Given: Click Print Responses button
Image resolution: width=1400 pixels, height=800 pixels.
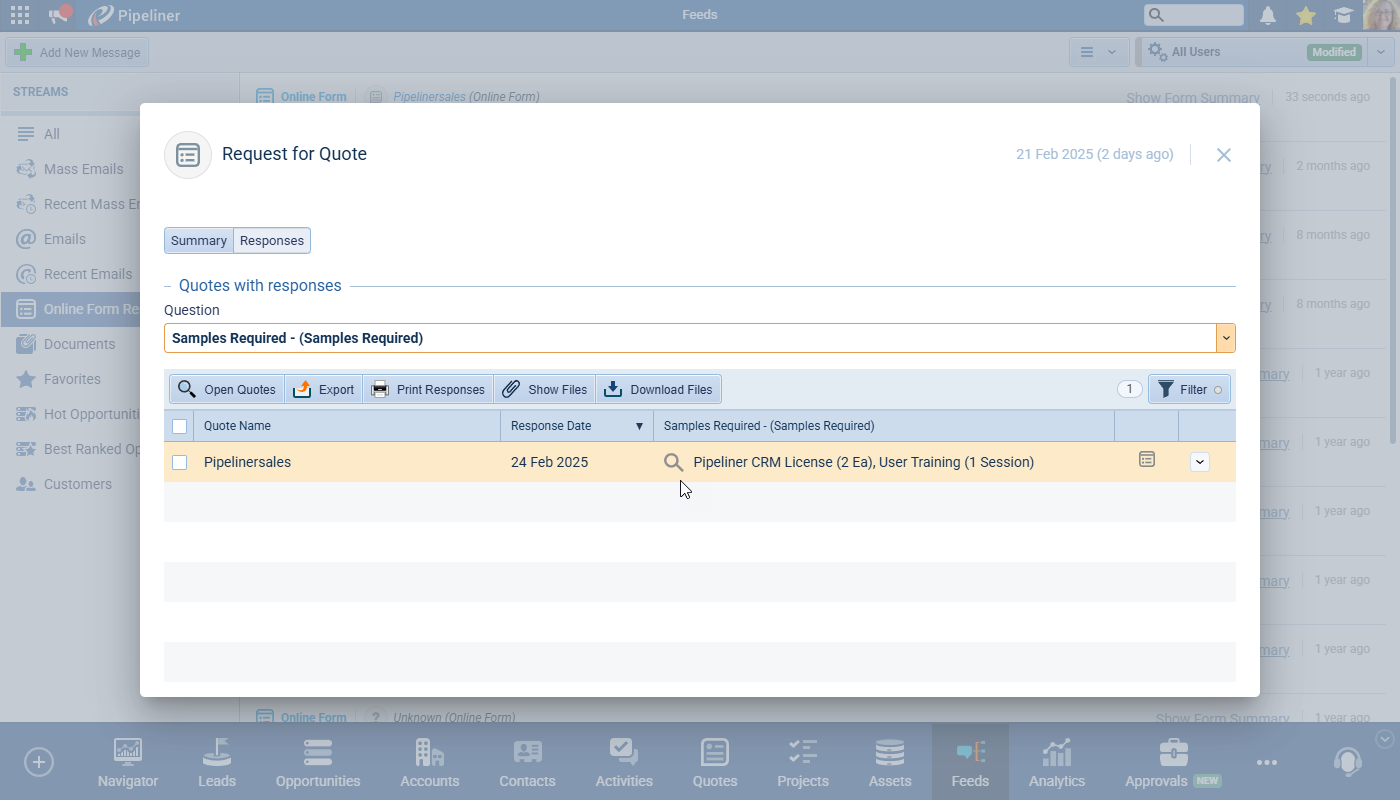Looking at the screenshot, I should click(x=428, y=390).
